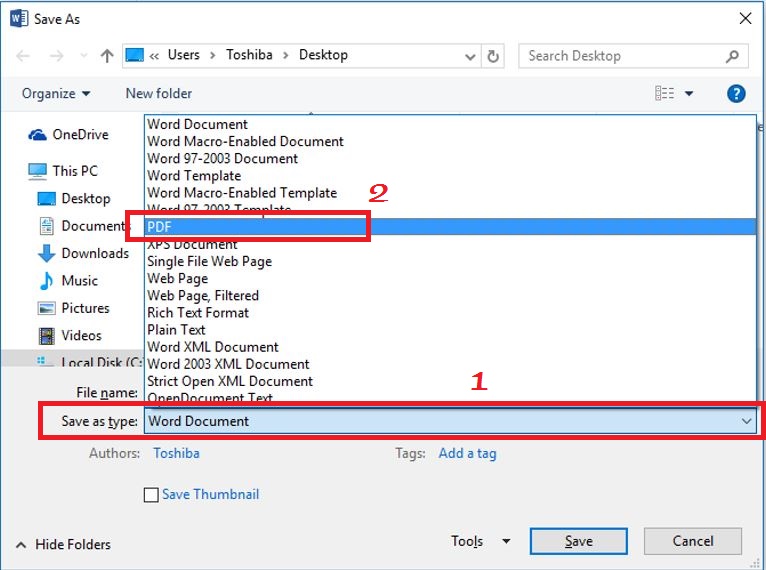
Task: Click the This PC monitor icon
Action: click(x=38, y=171)
